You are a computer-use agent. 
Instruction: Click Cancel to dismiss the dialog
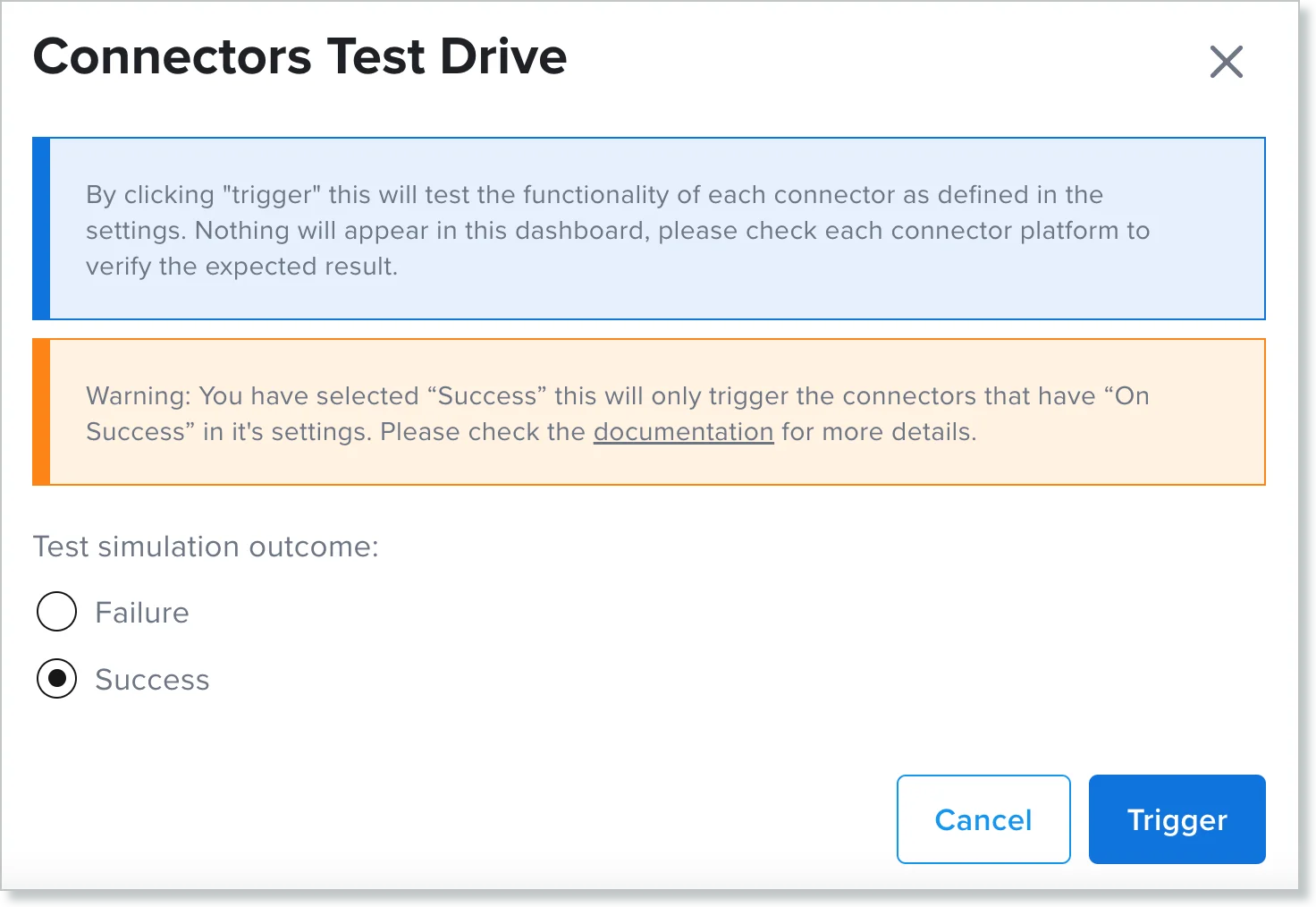983,819
